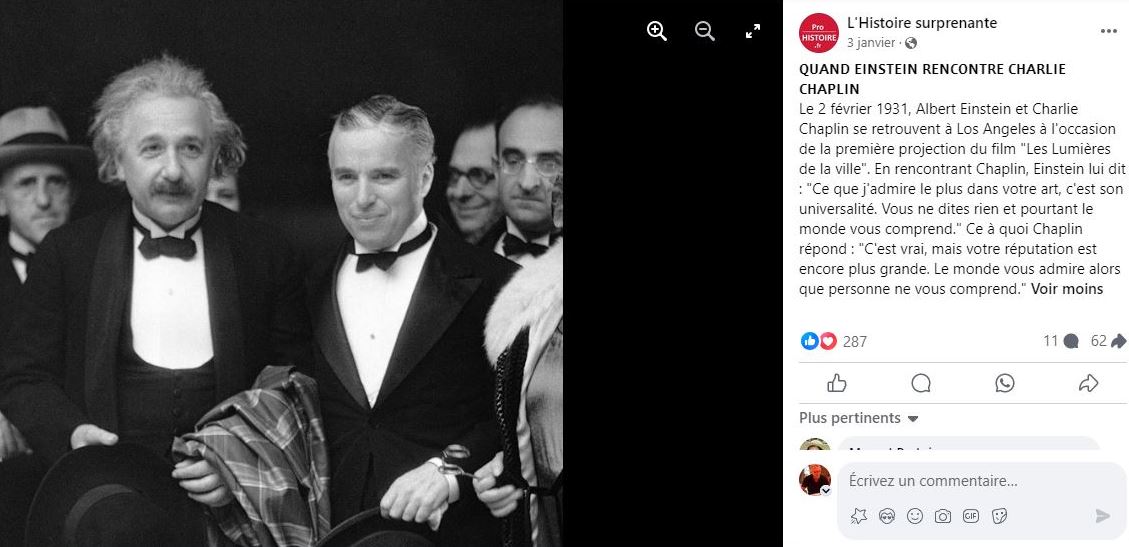1129x547 pixels.
Task: Add a sticker to the comment
Action: point(999,516)
